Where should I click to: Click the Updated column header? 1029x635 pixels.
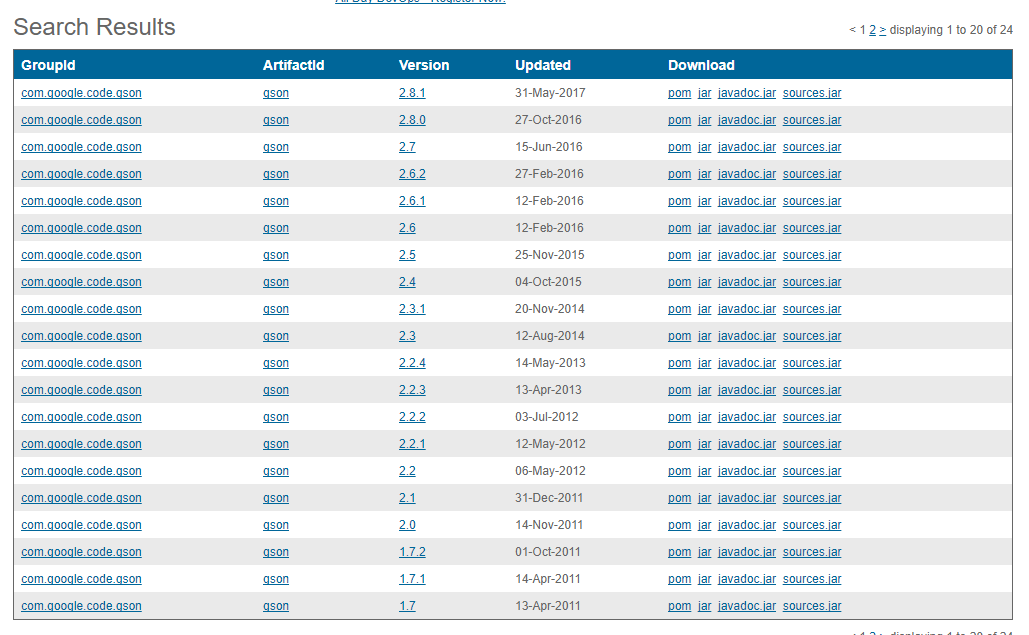543,65
